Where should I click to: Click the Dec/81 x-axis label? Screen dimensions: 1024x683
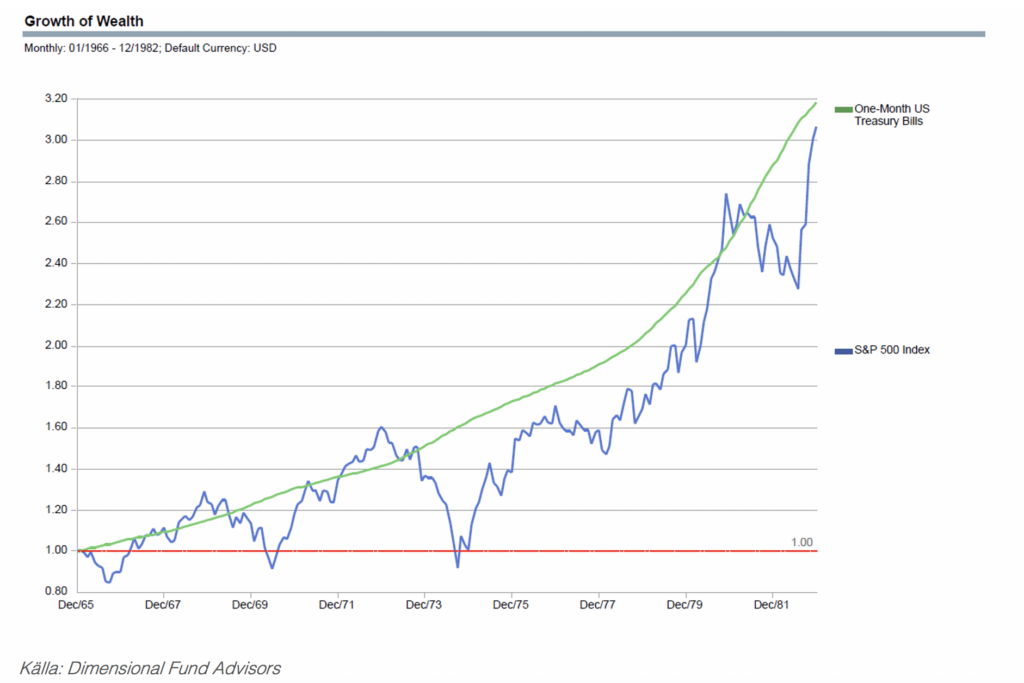click(772, 605)
